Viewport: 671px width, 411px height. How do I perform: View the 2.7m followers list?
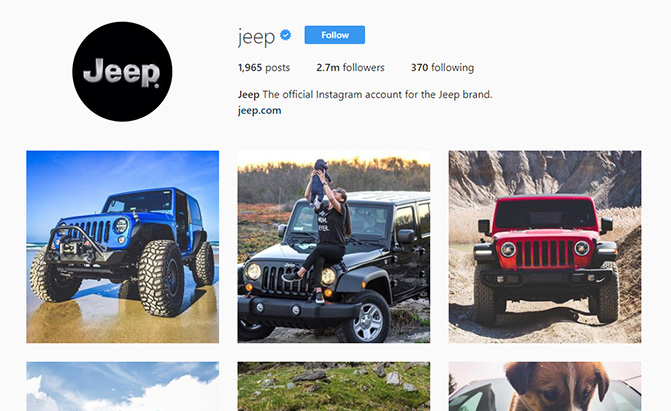[x=350, y=67]
